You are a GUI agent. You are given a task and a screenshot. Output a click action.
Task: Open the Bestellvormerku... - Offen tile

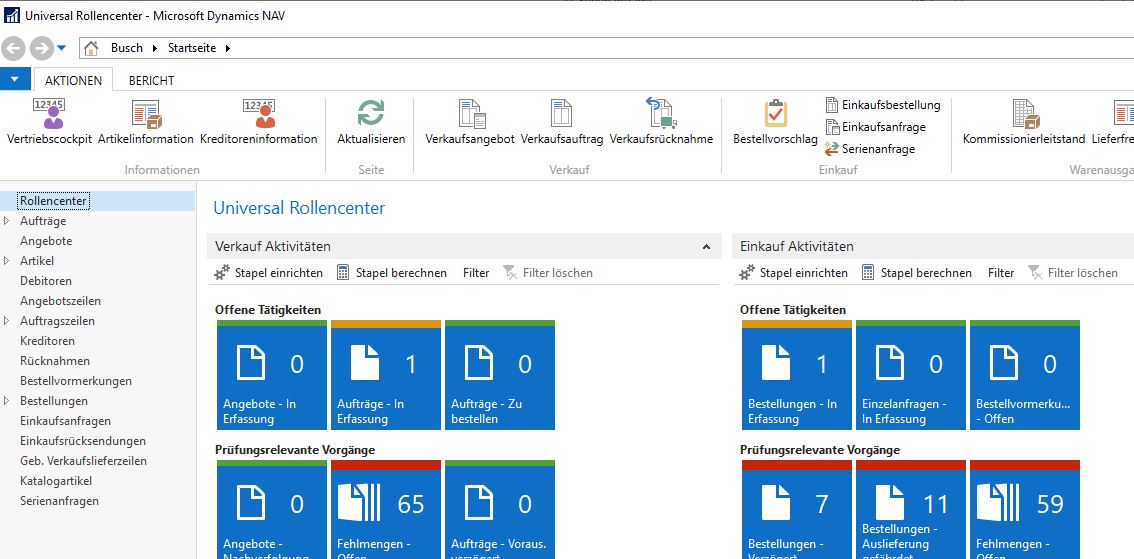point(1025,375)
